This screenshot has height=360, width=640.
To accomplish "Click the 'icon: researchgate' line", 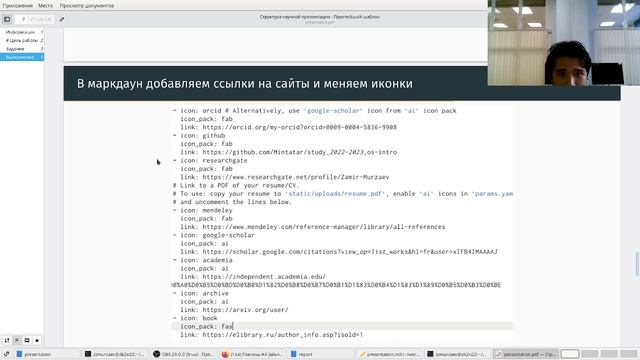I will point(210,160).
